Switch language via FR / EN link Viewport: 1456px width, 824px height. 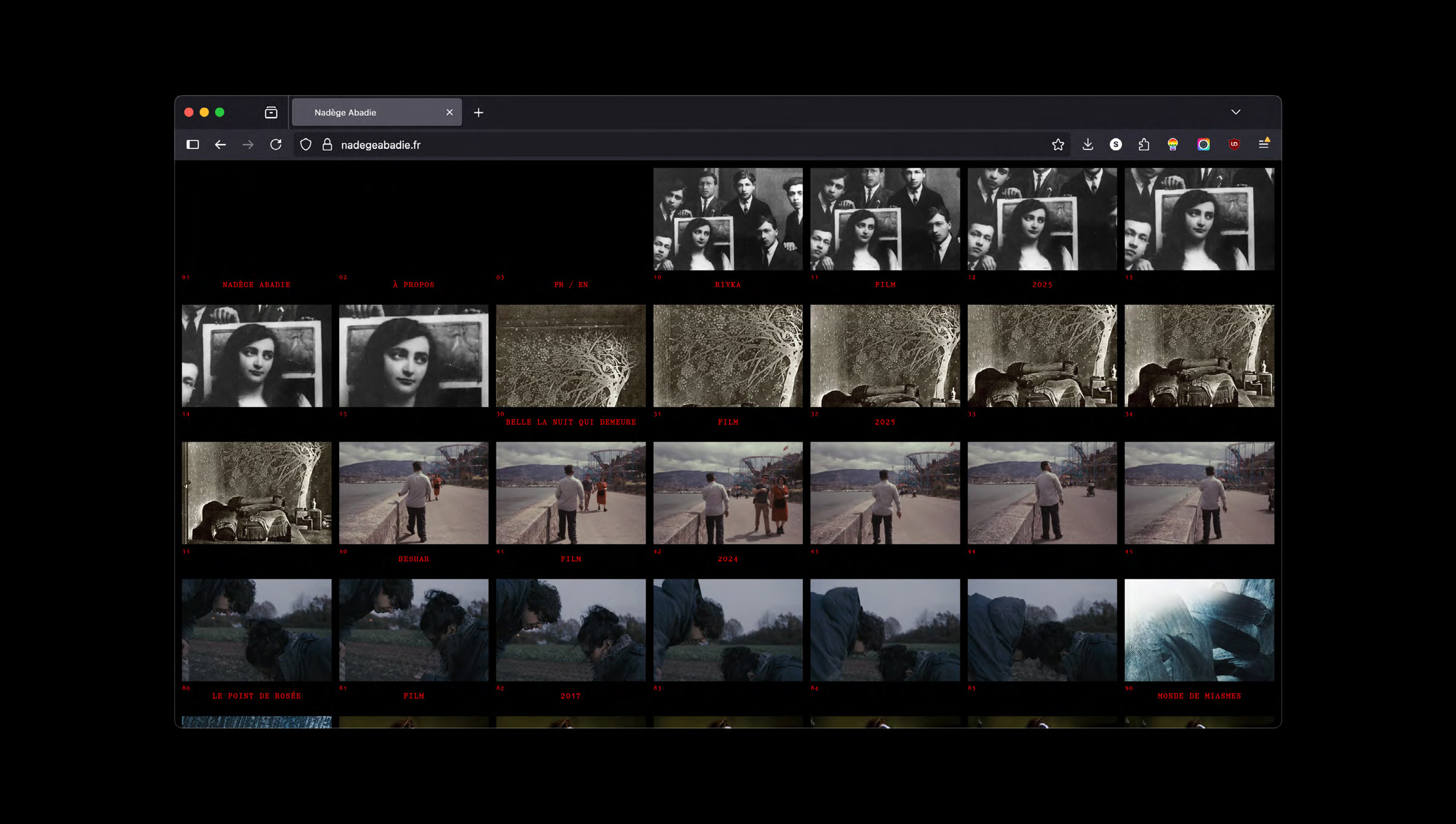(x=571, y=285)
